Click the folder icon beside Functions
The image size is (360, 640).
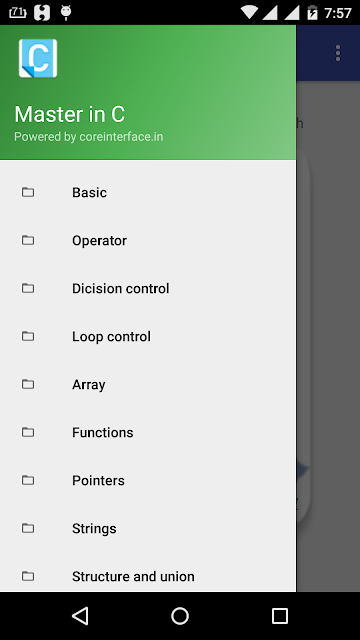[28, 432]
